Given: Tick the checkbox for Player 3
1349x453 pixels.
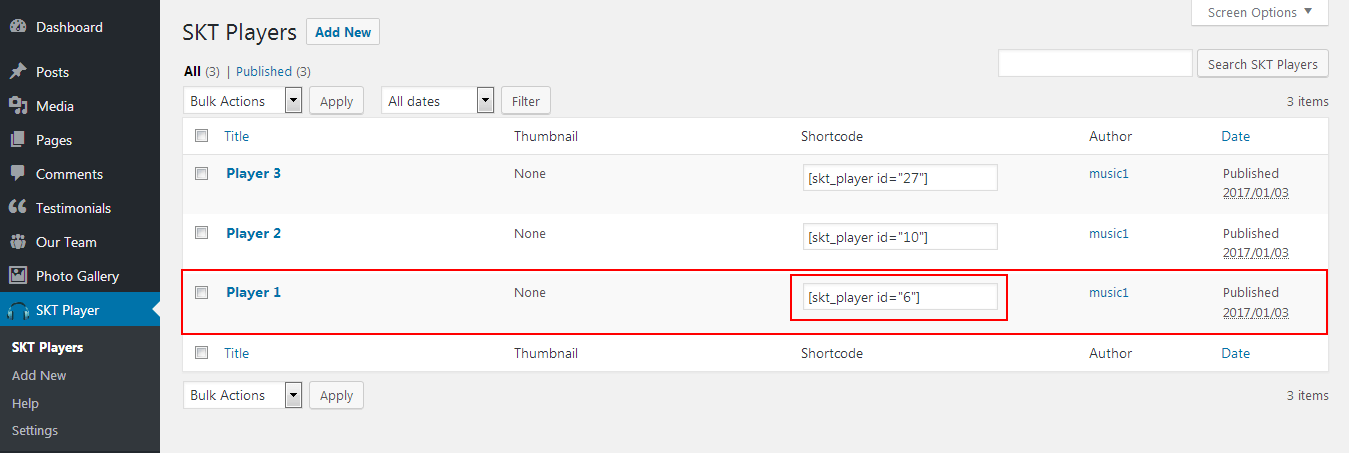Looking at the screenshot, I should click(x=202, y=173).
